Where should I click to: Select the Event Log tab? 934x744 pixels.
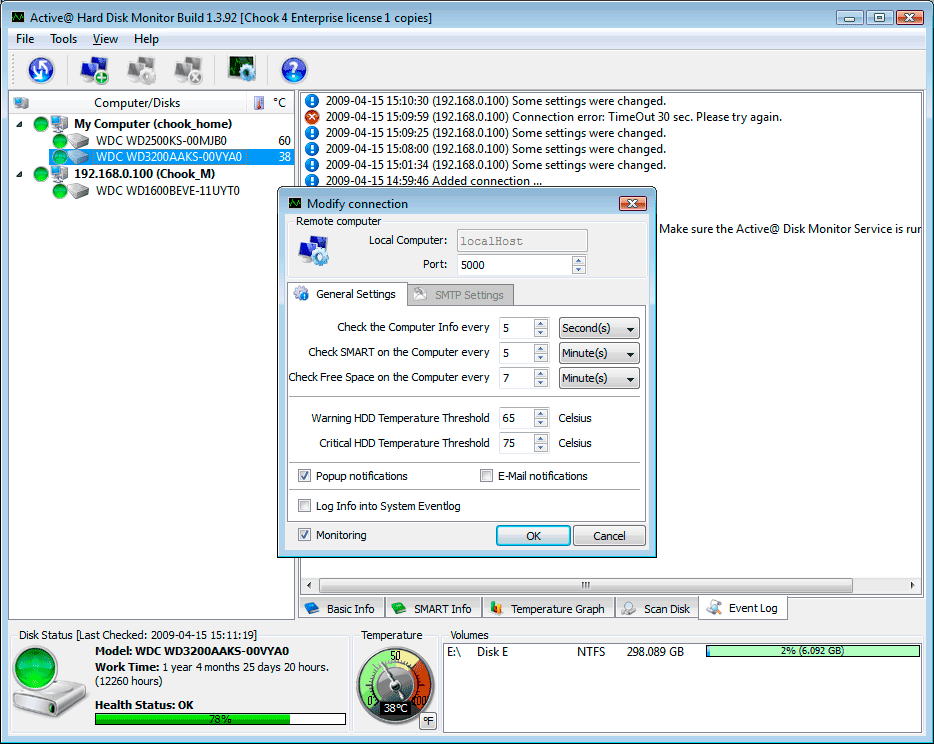743,608
